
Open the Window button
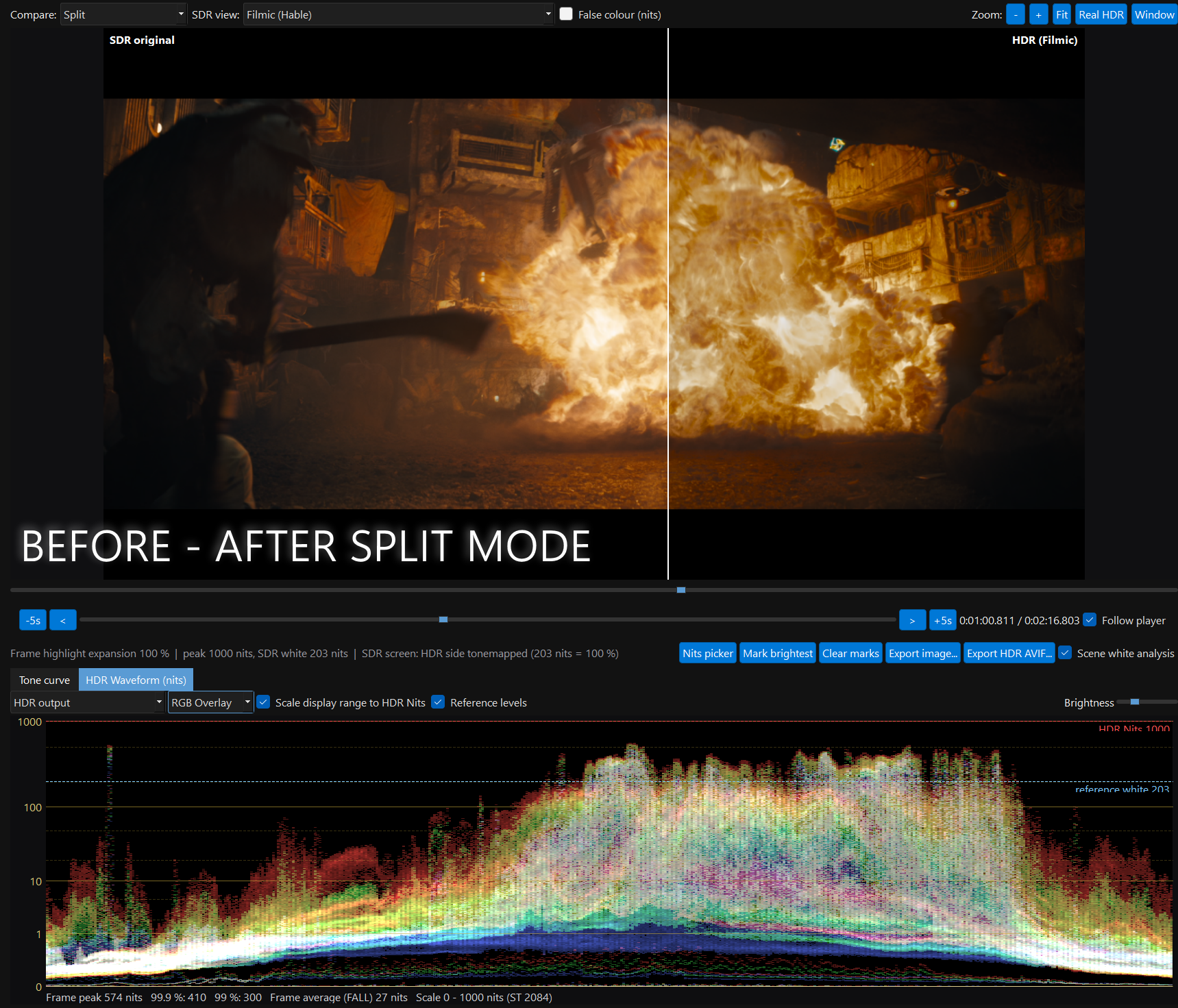(1154, 14)
